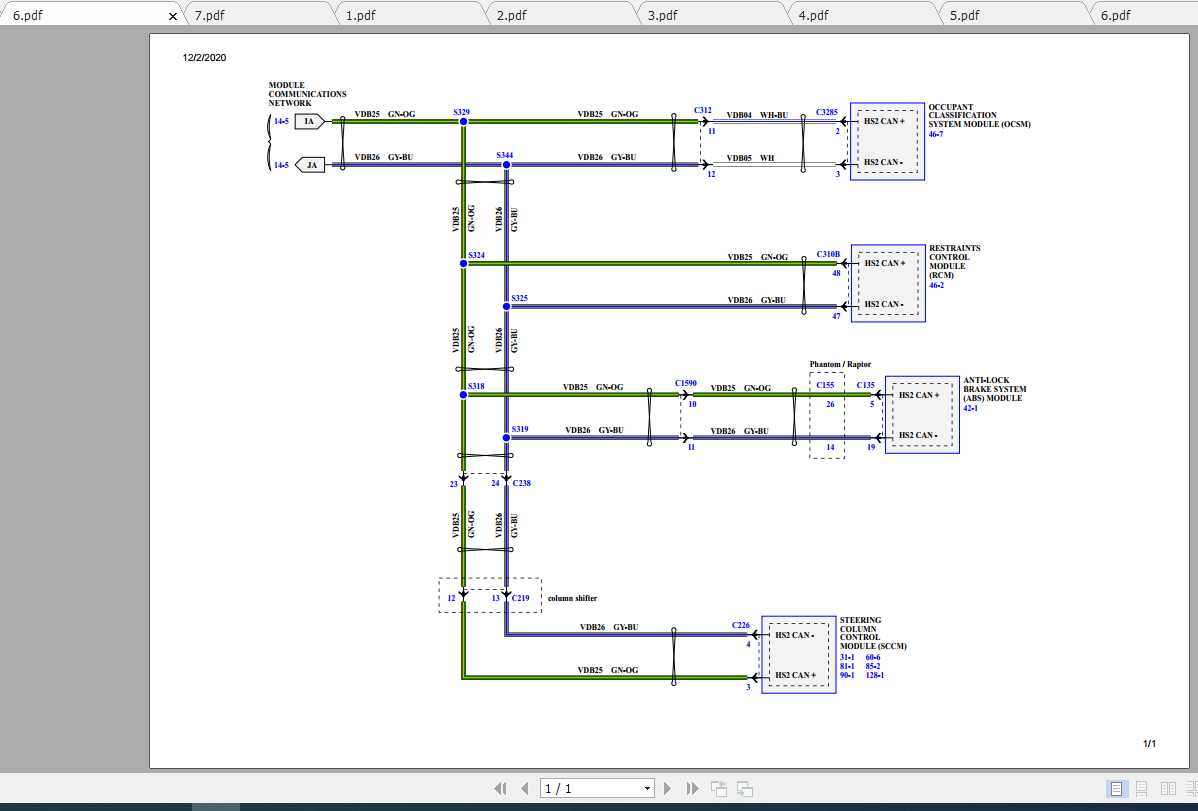Go to the first page

tap(500, 788)
